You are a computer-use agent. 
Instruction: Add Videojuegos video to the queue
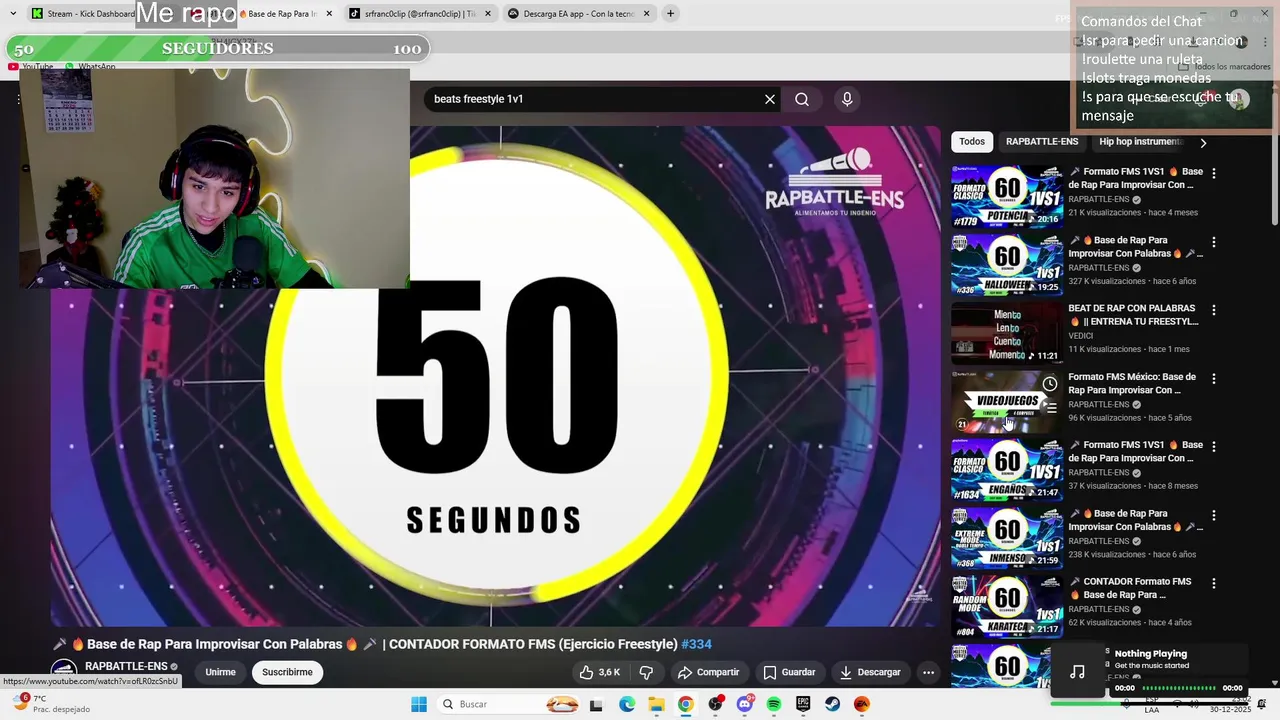(1050, 407)
